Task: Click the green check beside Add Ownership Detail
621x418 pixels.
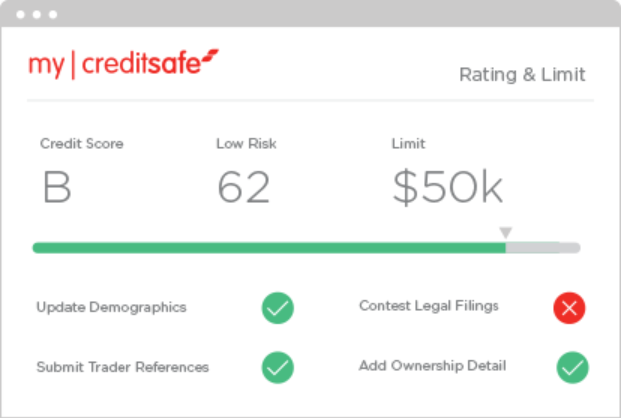Action: click(x=572, y=367)
